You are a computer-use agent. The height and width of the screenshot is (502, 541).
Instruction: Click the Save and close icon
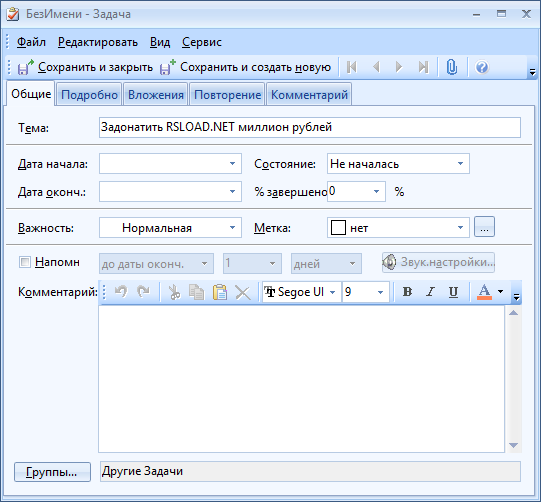pyautogui.click(x=26, y=67)
